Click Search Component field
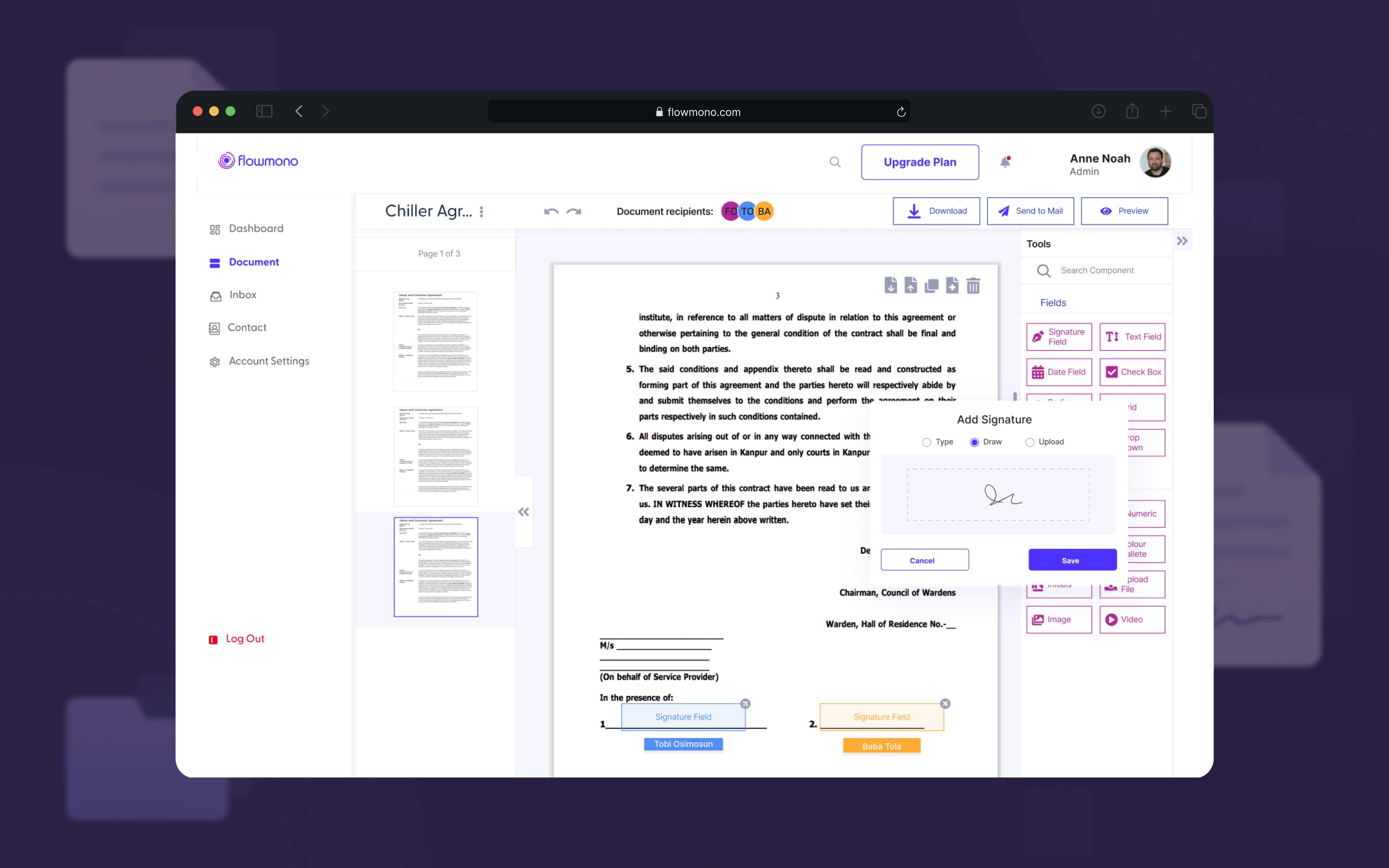The height and width of the screenshot is (868, 1389). click(x=1097, y=271)
